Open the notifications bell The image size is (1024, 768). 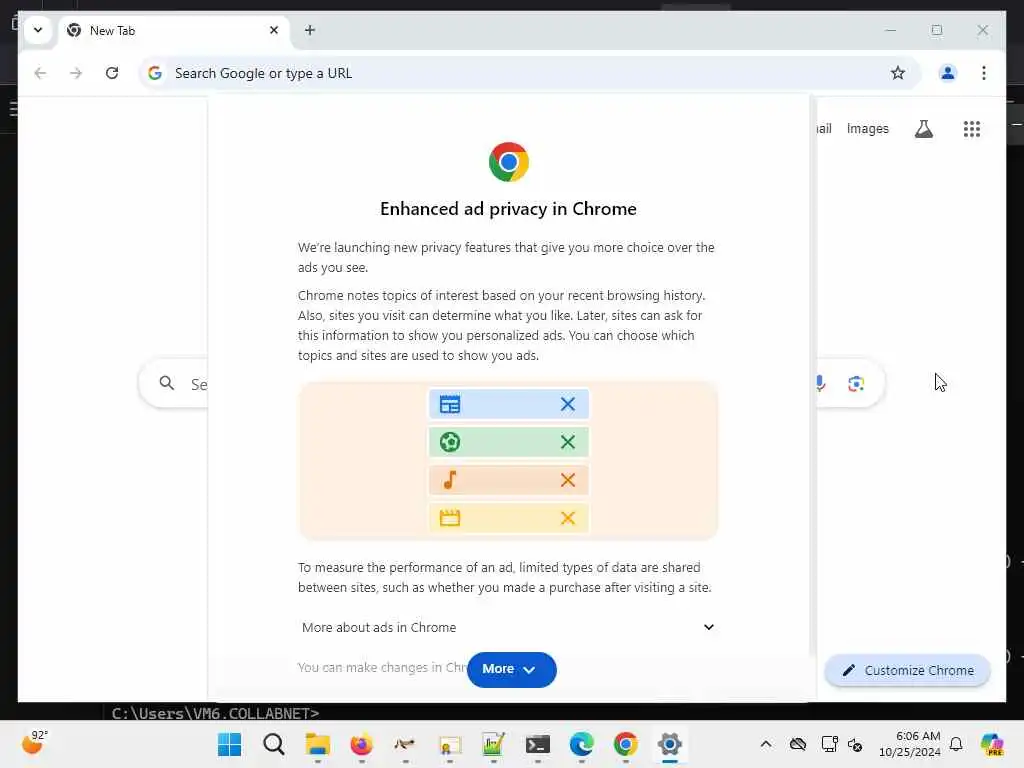pos(956,744)
